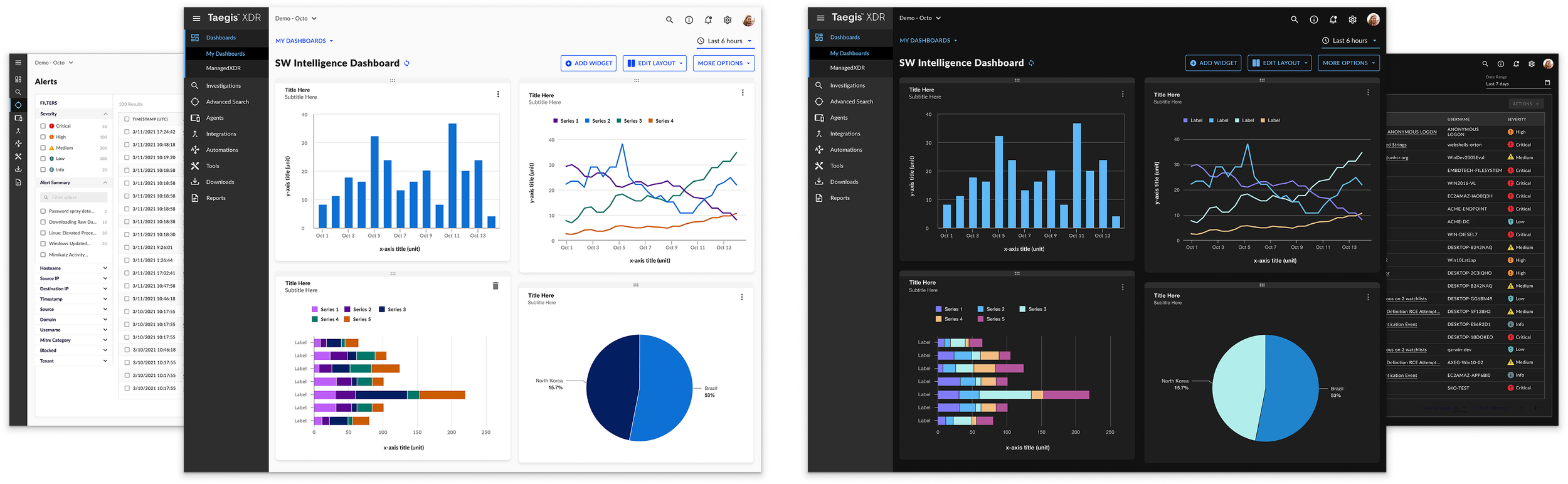Select Investigations in light dashboard sidebar
The width and height of the screenshot is (1568, 484).
click(x=226, y=86)
